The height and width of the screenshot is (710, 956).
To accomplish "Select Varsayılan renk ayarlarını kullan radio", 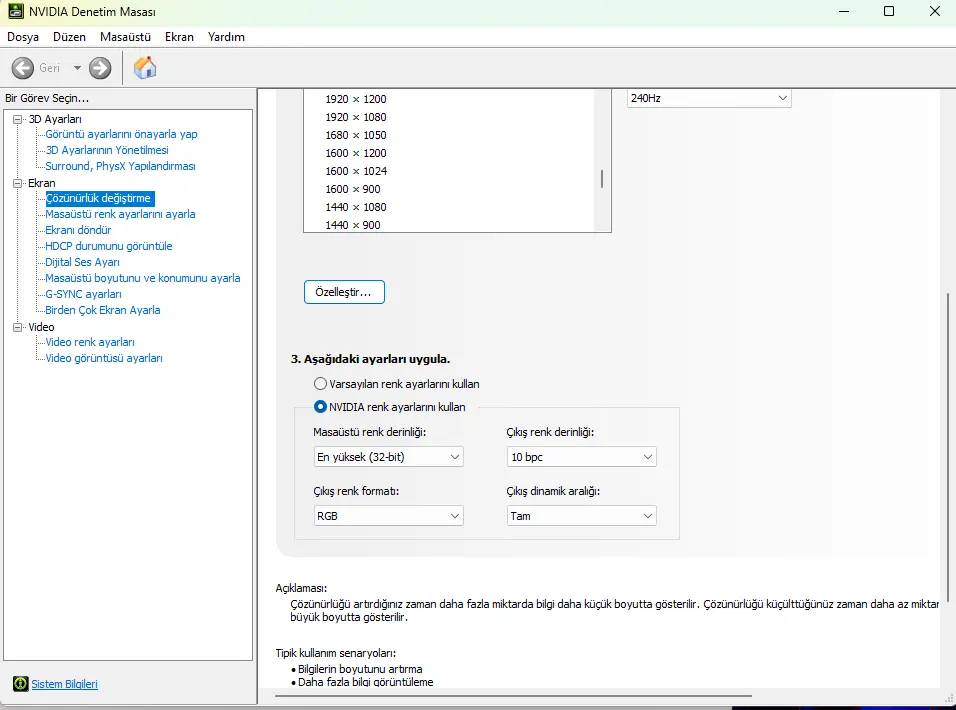I will click(x=320, y=384).
